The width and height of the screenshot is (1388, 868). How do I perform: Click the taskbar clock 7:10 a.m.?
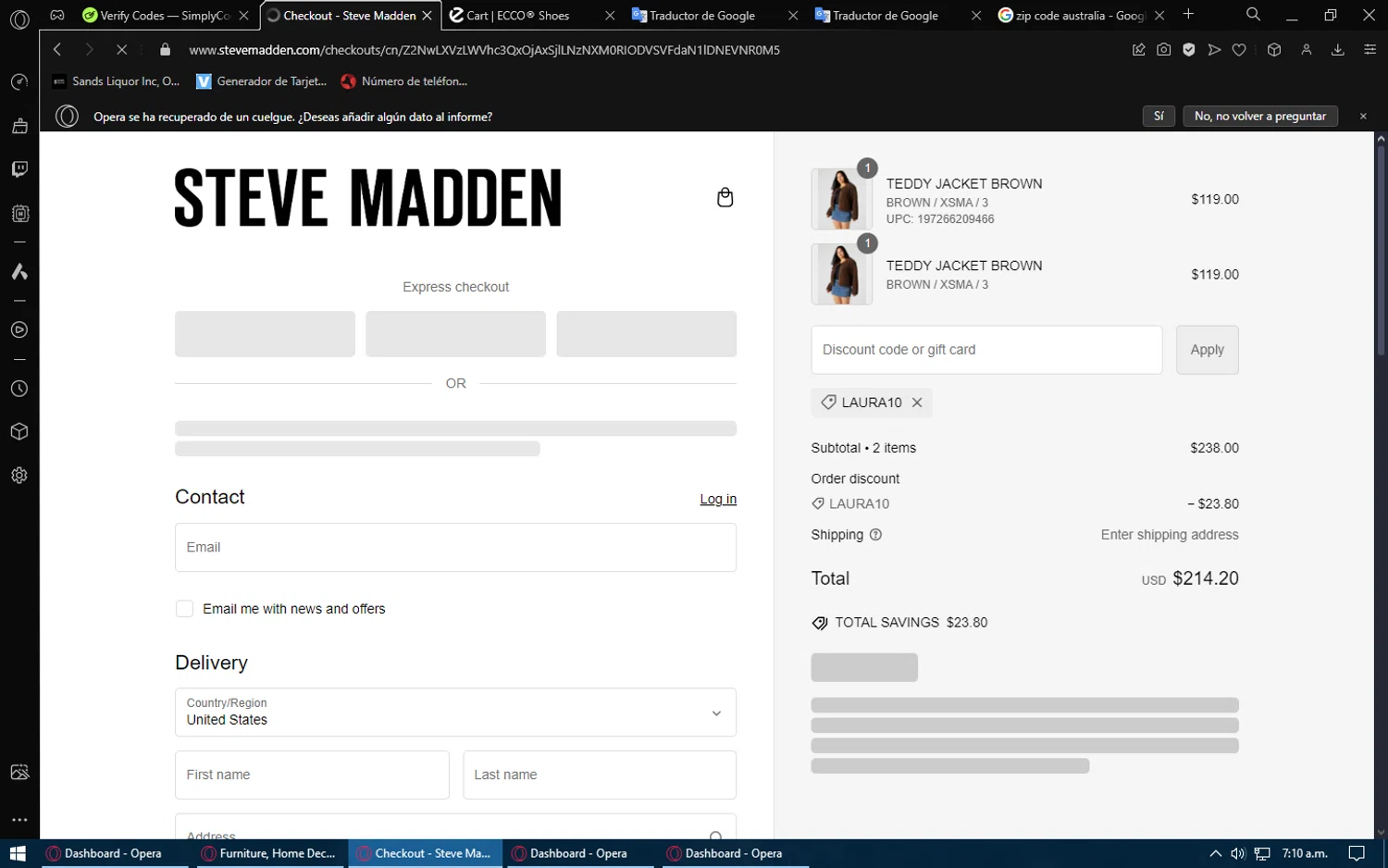[x=1305, y=853]
